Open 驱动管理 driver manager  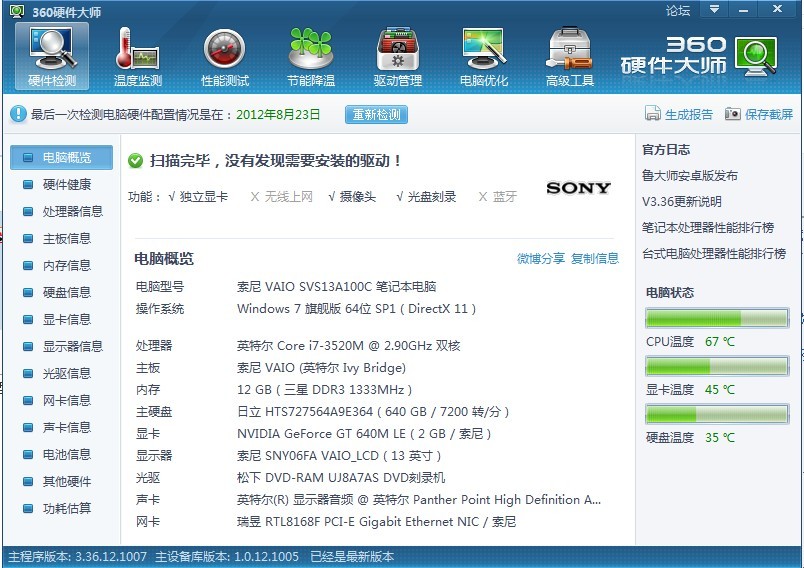[x=397, y=56]
